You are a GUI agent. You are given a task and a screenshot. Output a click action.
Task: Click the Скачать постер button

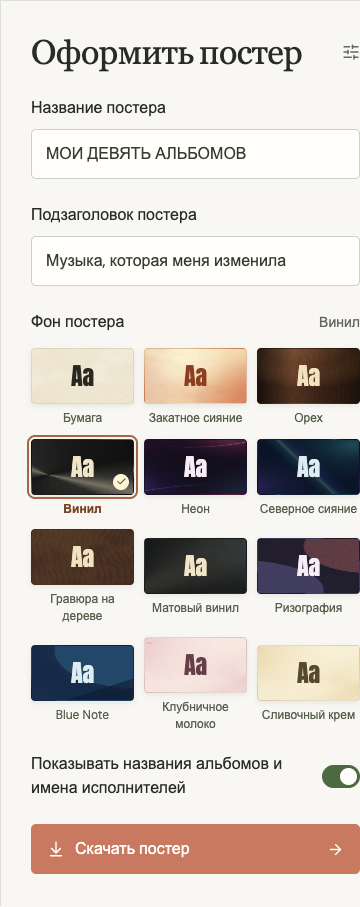(196, 849)
